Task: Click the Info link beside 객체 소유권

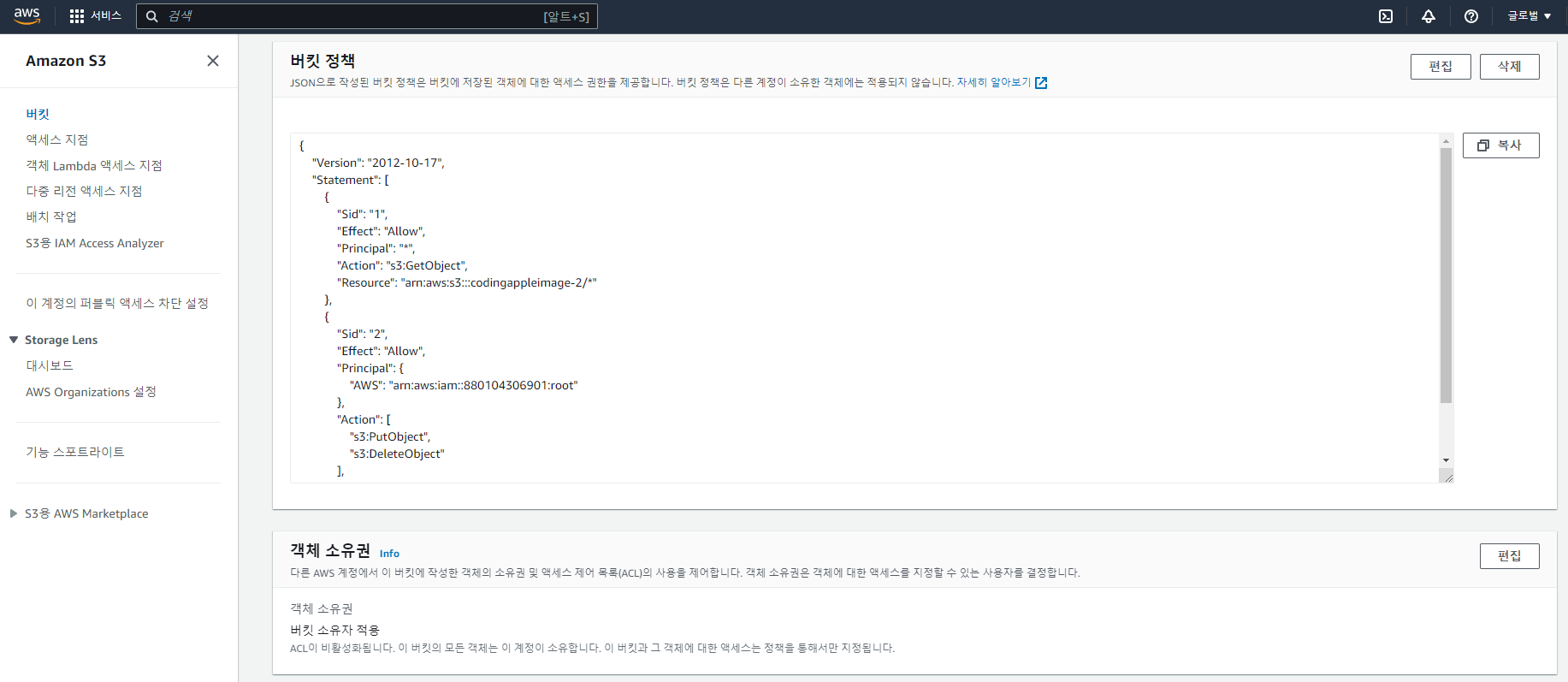Action: tap(389, 554)
